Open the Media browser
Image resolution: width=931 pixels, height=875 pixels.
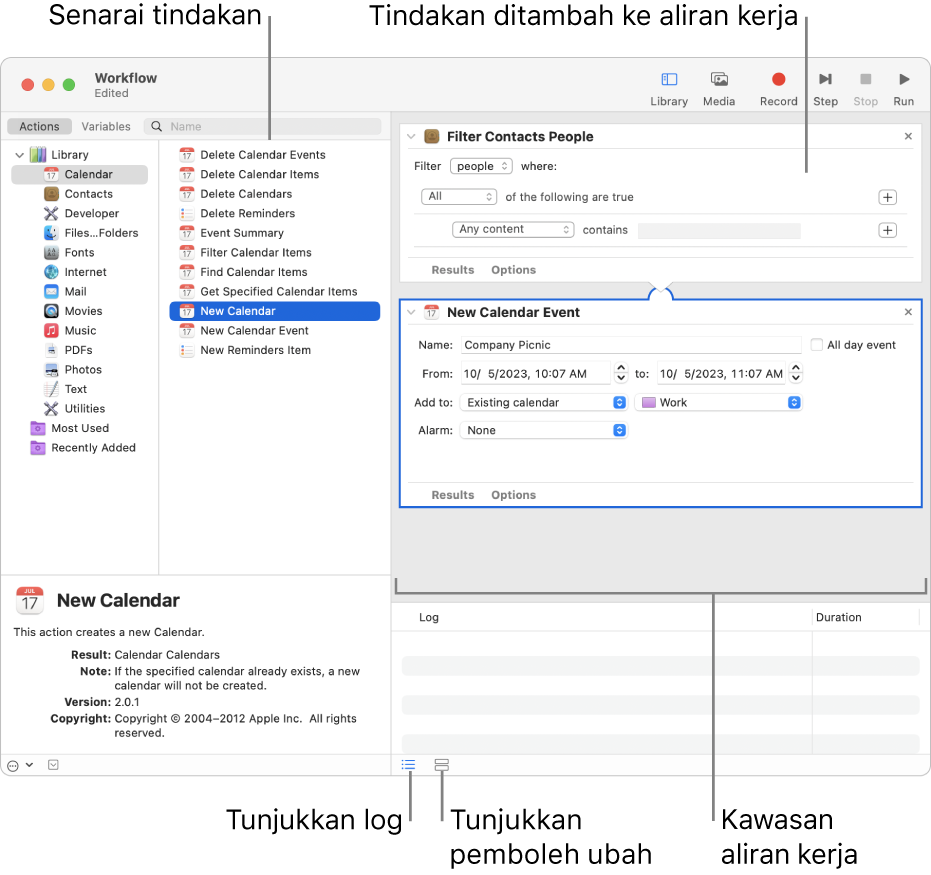(x=718, y=88)
